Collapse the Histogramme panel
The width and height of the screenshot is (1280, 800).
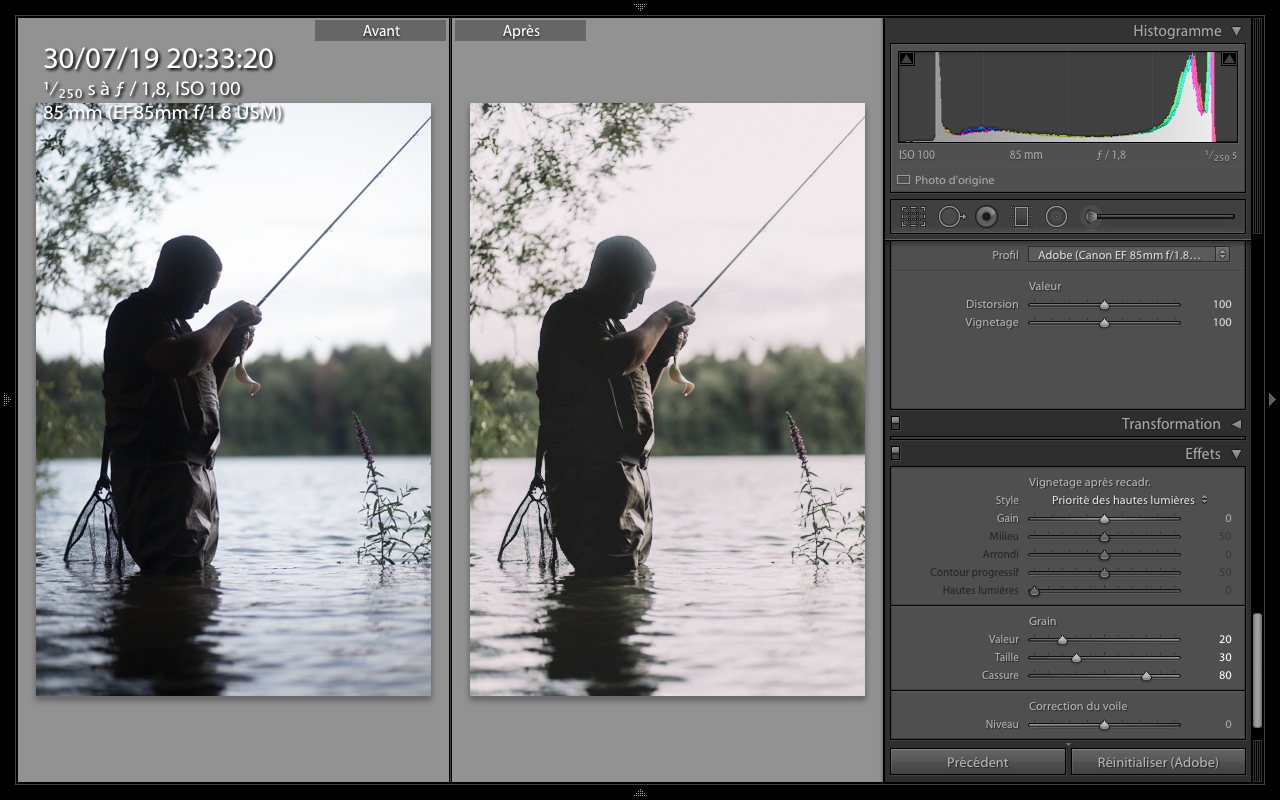click(x=1236, y=31)
